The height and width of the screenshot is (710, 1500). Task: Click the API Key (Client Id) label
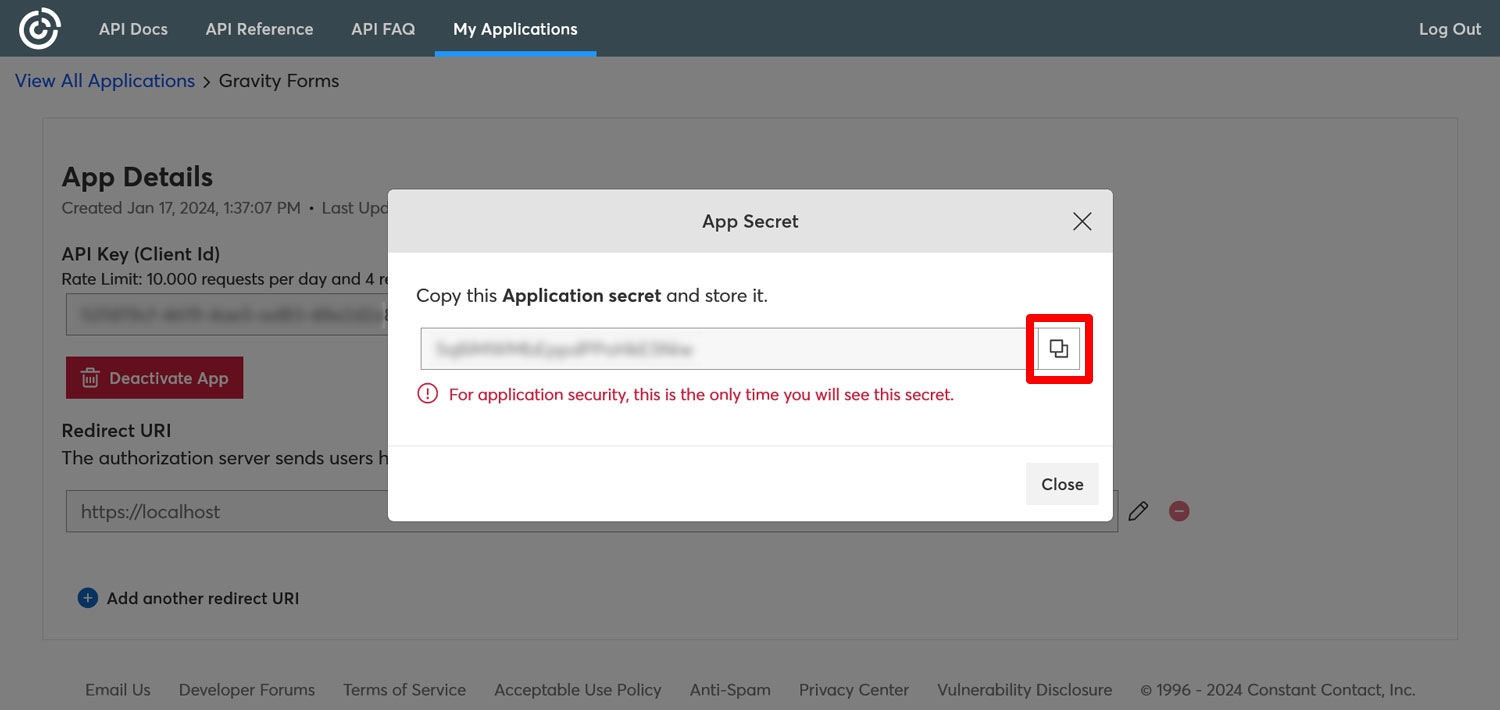[x=141, y=254]
